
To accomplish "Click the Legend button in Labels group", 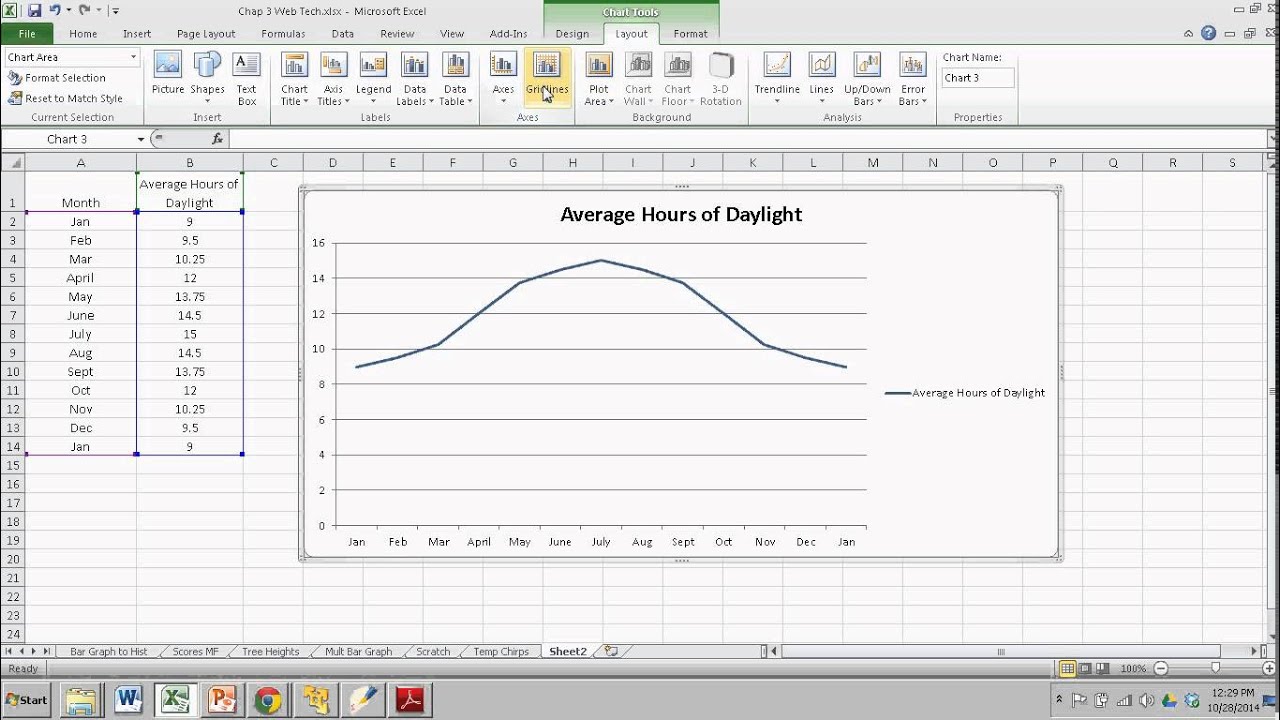I will (374, 79).
